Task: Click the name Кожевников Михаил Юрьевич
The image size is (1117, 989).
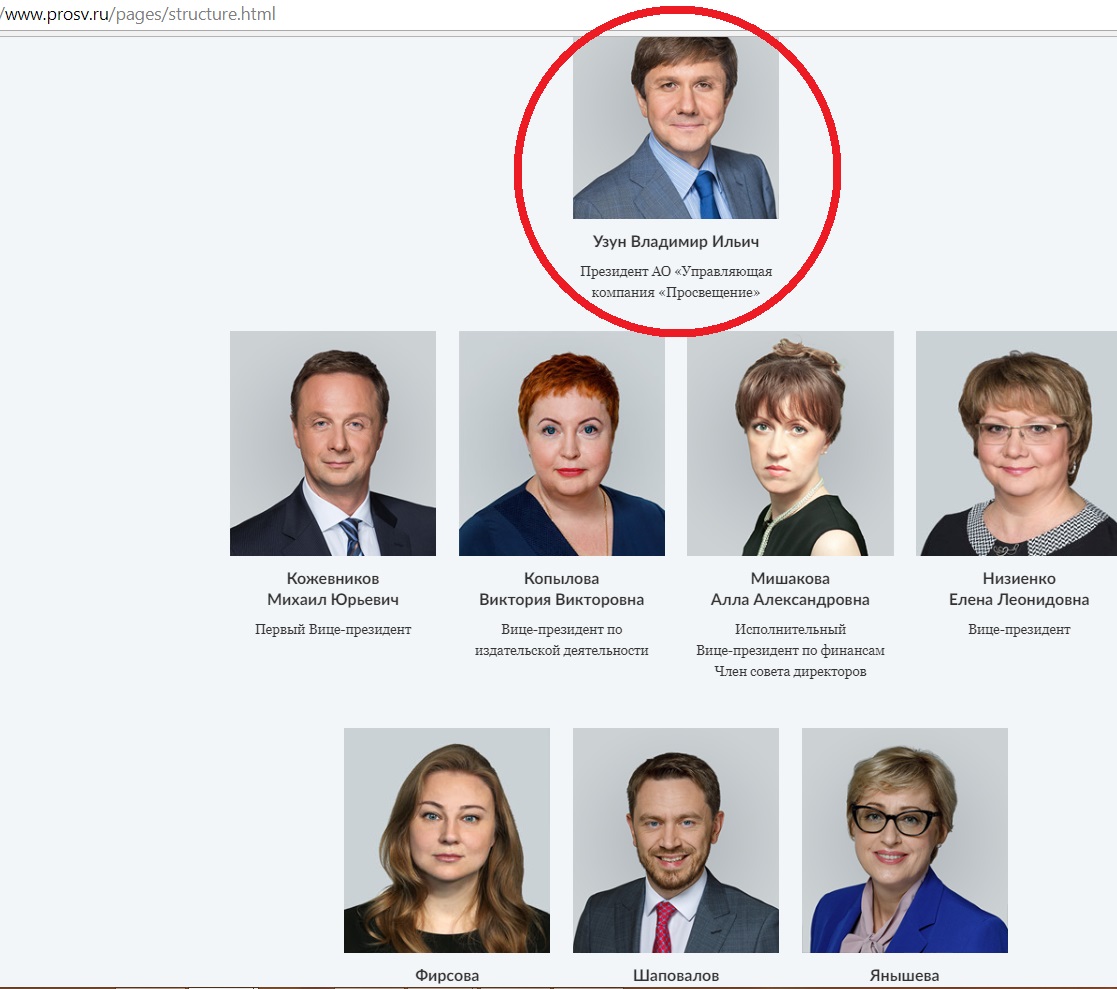Action: point(333,589)
